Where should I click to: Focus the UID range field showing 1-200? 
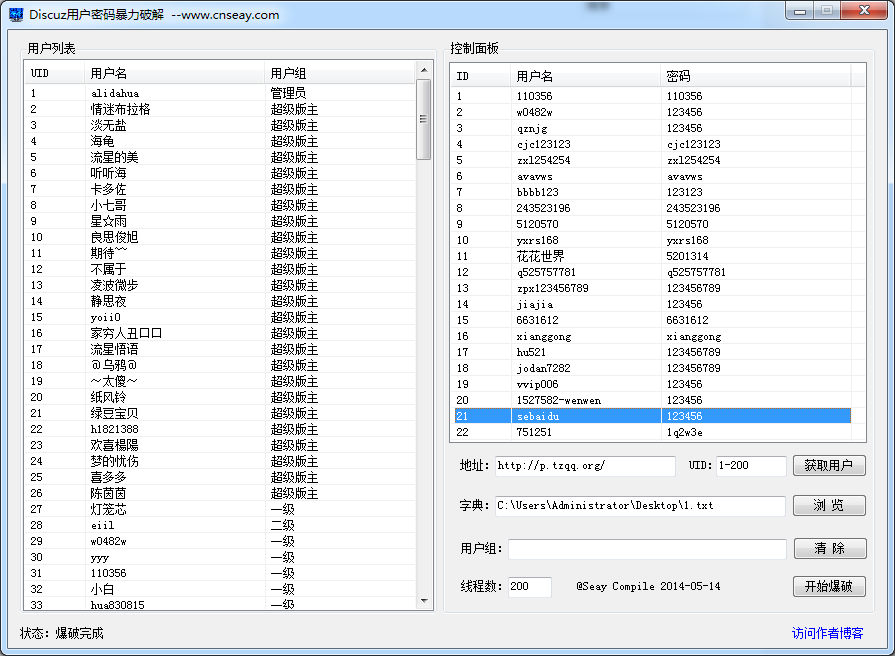(x=751, y=466)
